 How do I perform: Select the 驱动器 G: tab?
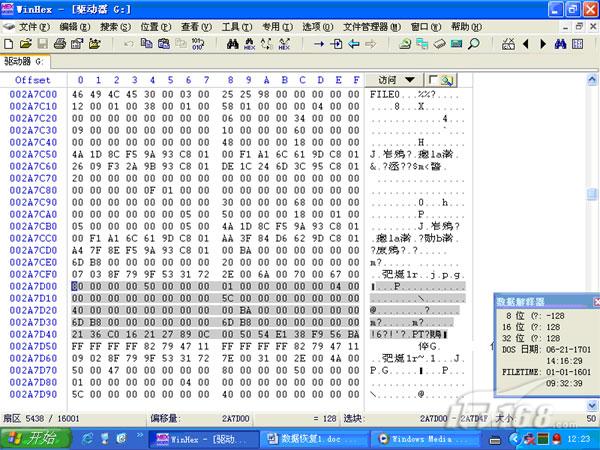25,61
